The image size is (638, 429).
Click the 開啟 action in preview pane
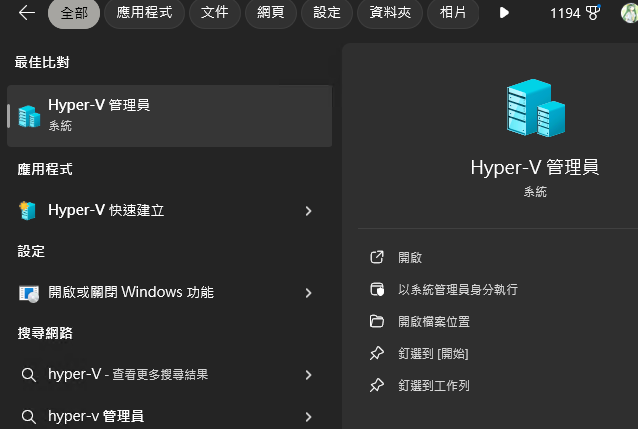410,258
